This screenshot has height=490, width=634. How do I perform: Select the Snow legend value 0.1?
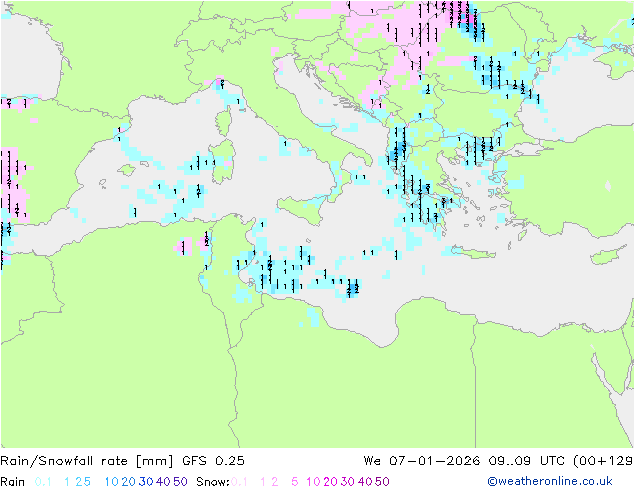[239, 482]
